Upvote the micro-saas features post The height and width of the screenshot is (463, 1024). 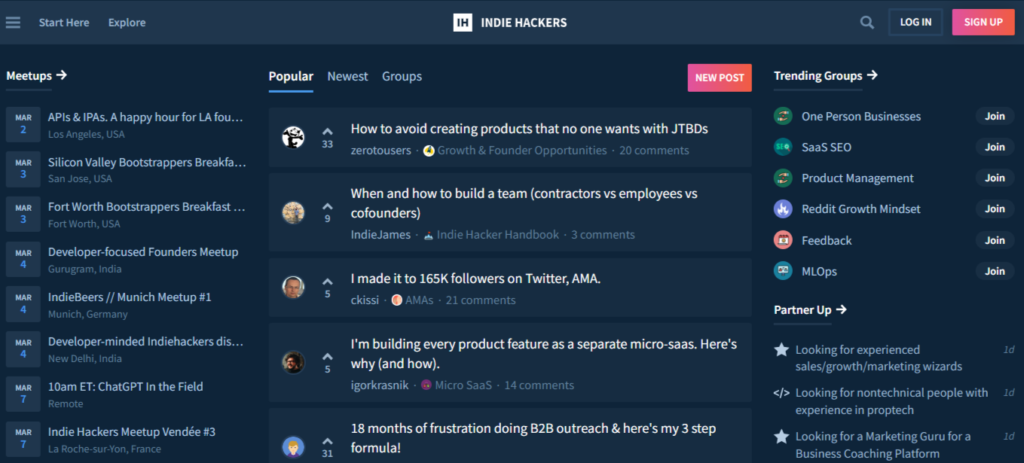(327, 357)
